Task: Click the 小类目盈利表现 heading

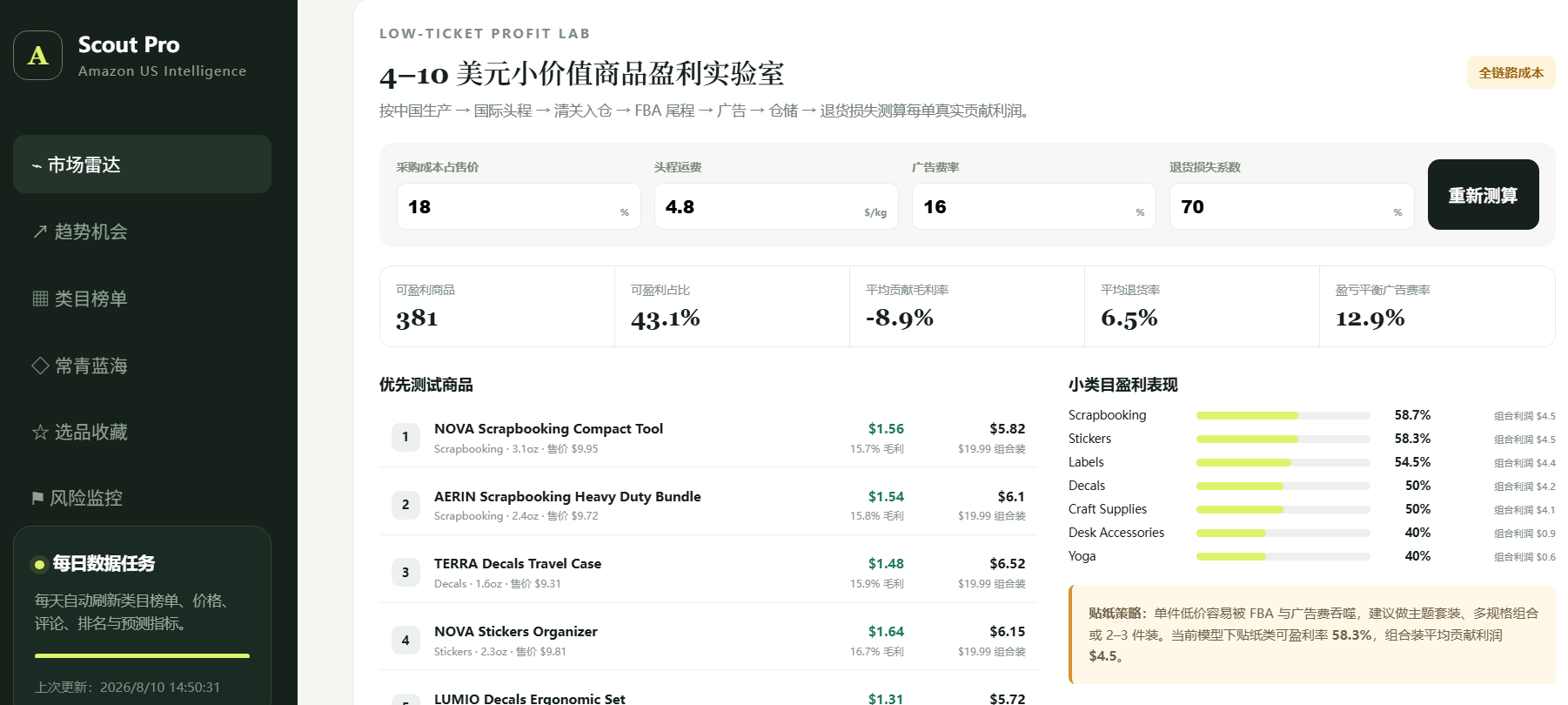Action: click(1123, 385)
